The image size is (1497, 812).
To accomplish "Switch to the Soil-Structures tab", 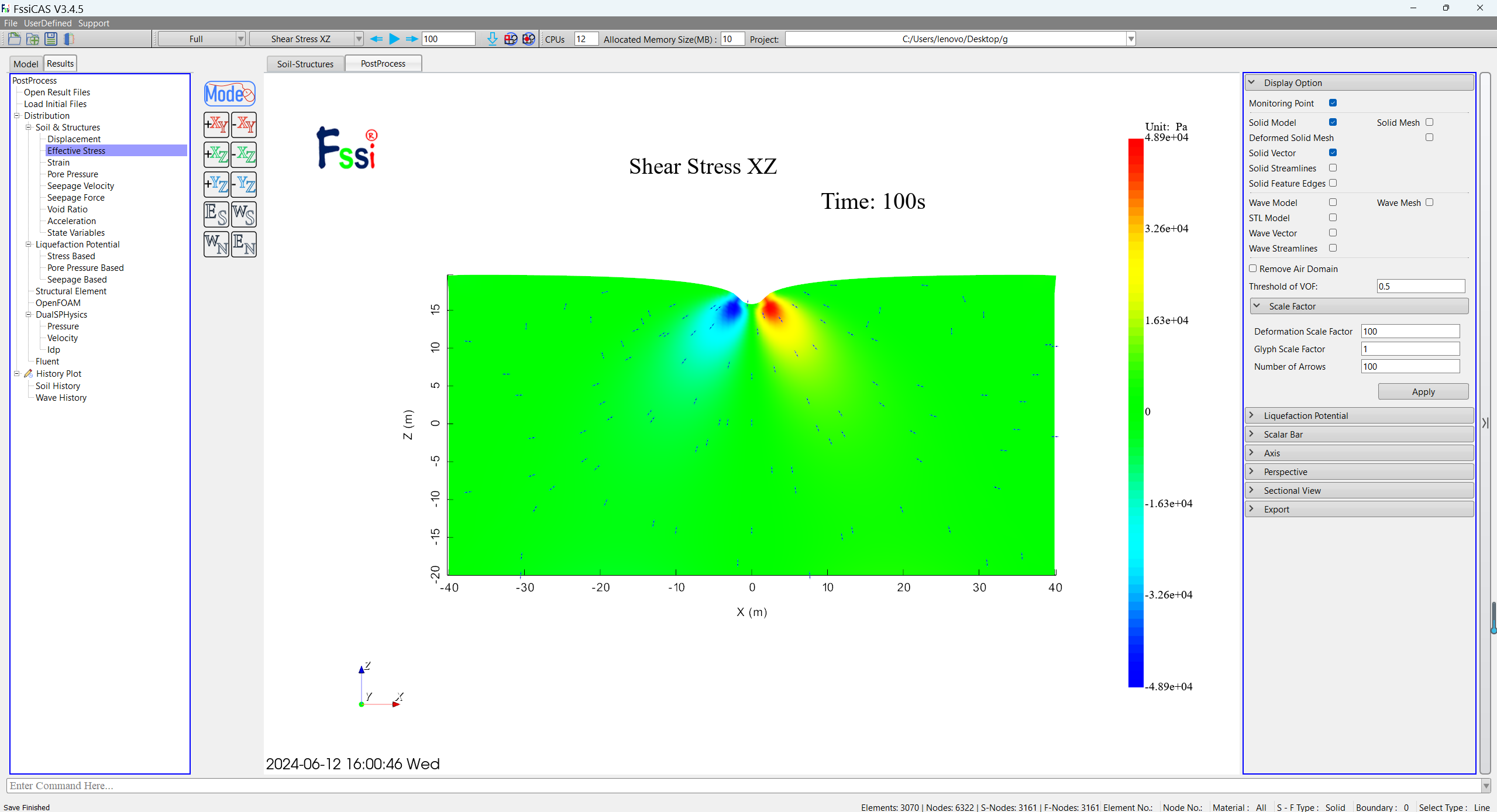I will (305, 64).
